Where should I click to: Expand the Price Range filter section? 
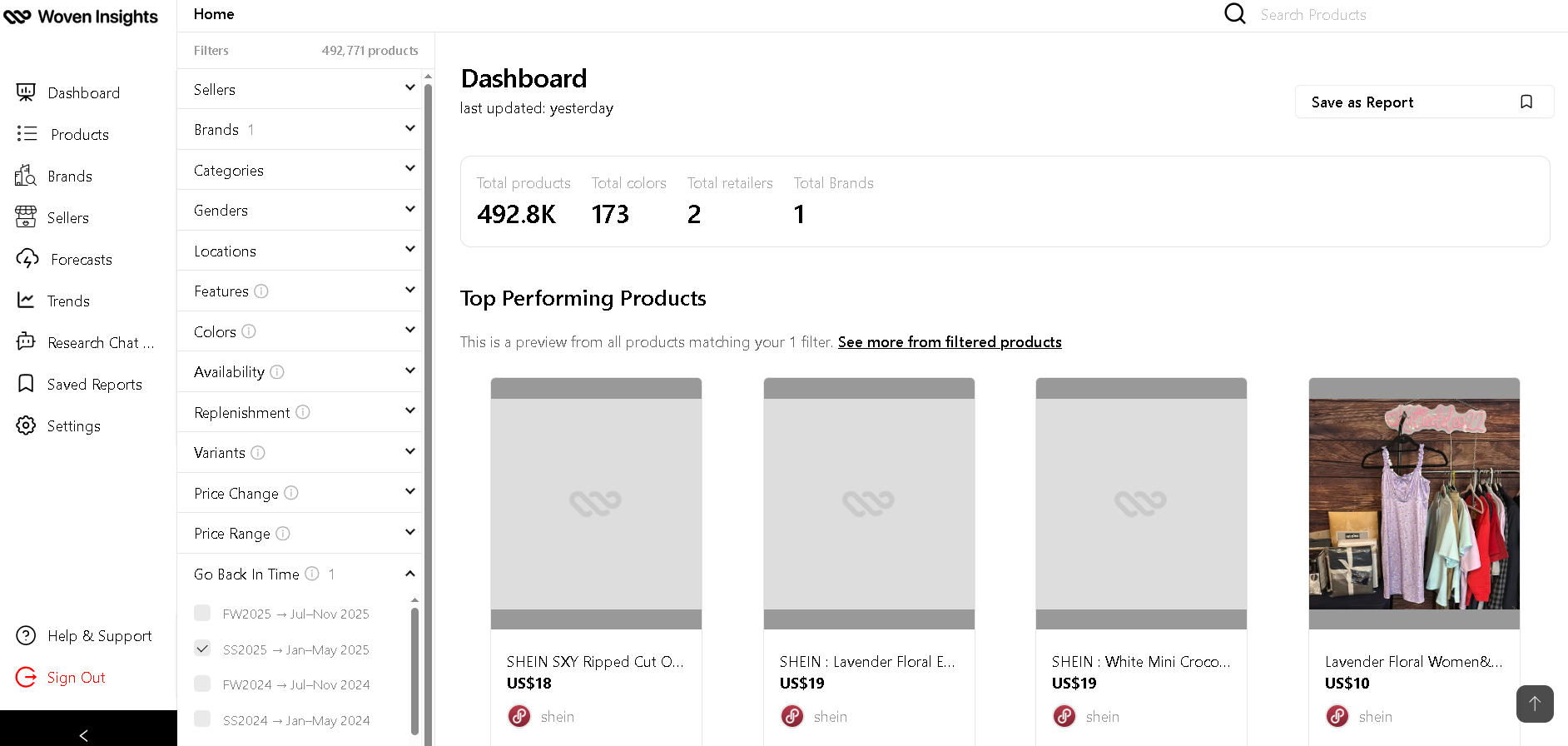pyautogui.click(x=304, y=533)
